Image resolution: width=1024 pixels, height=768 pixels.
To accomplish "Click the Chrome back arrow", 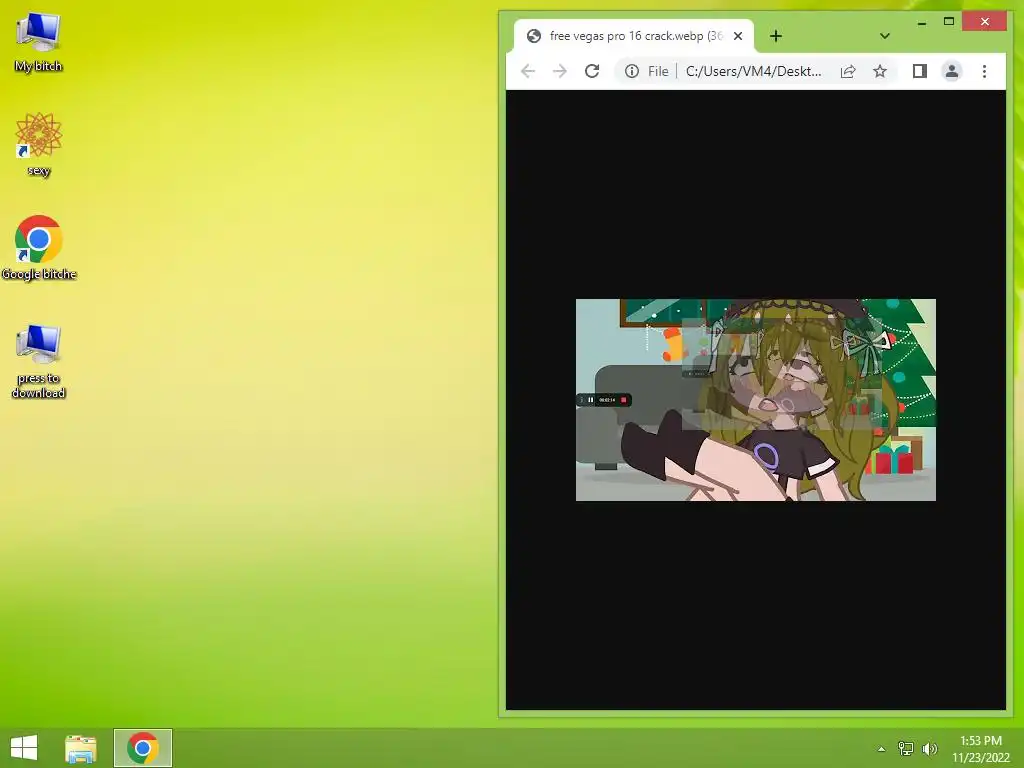I will click(x=528, y=71).
